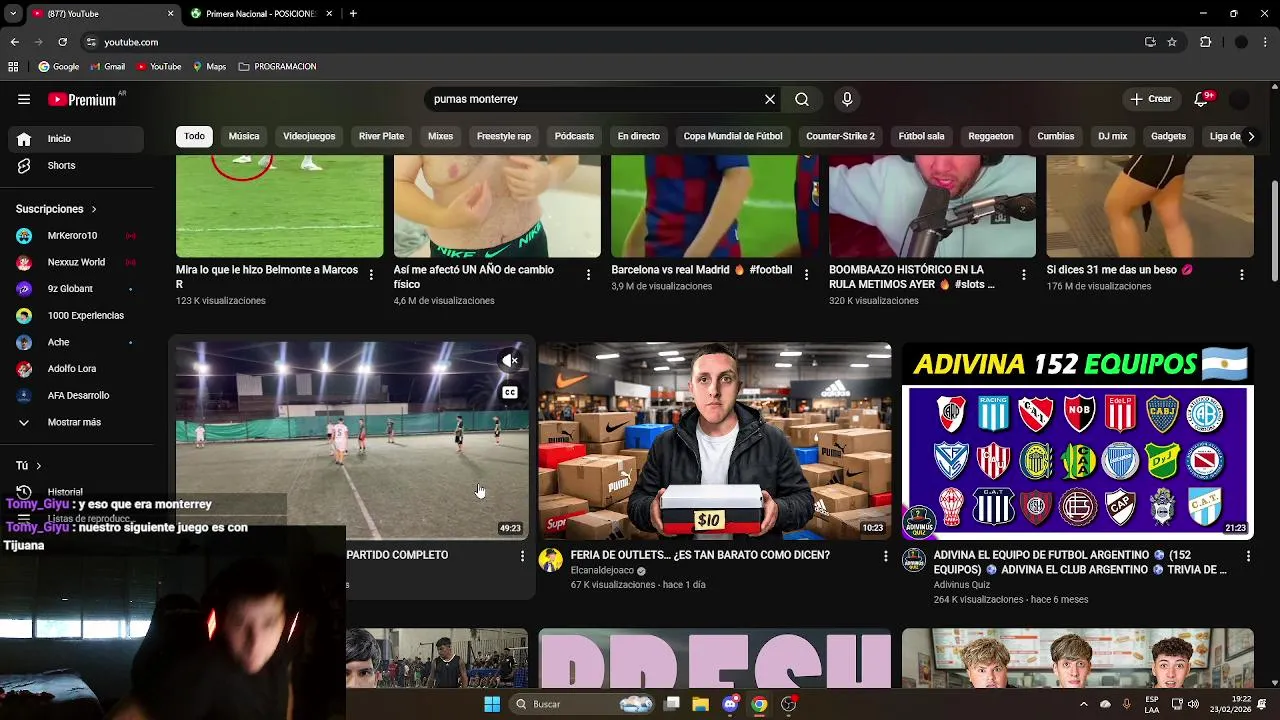Screen dimensions: 1280x720
Task: Click the magnifier search button
Action: coord(802,99)
